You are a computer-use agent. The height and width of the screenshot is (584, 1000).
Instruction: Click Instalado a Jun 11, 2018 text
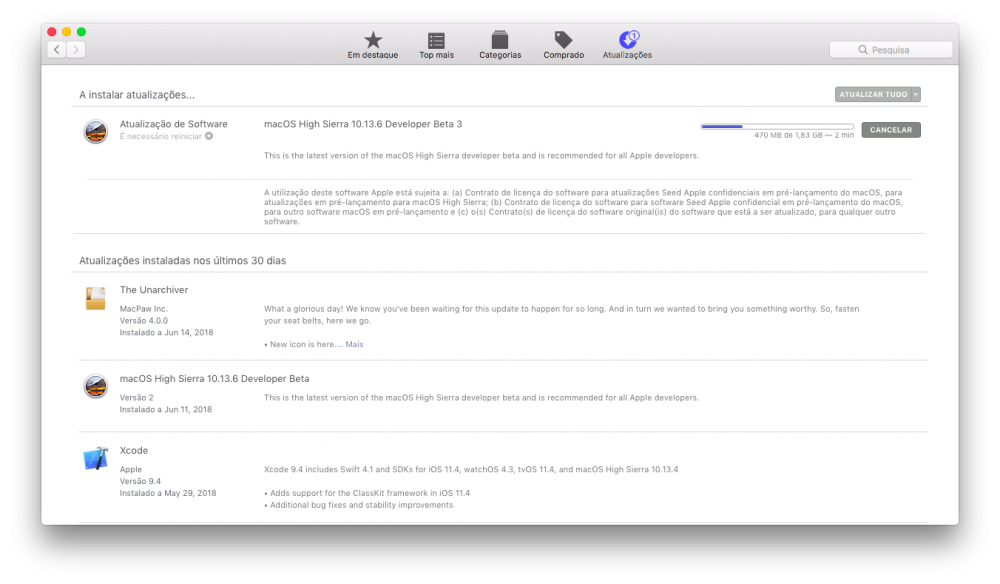pyautogui.click(x=166, y=409)
